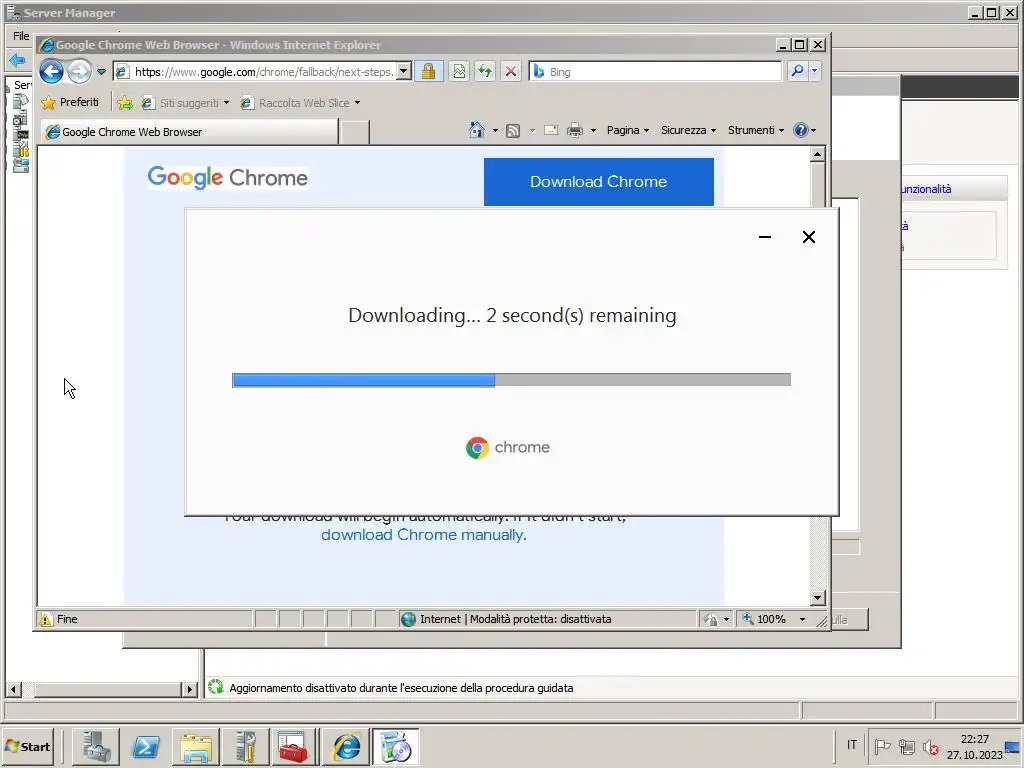The image size is (1024, 768).
Task: Close the Chrome downloading dialog
Action: [x=808, y=237]
